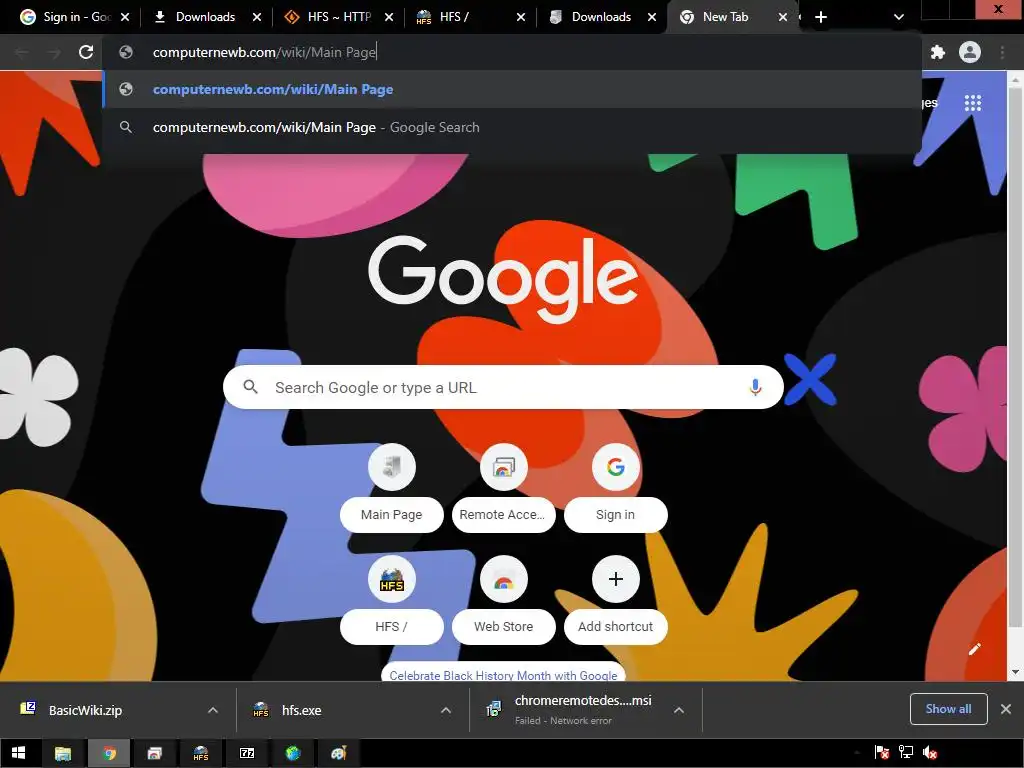1024x768 pixels.
Task: Click the network tray icon
Action: [906, 752]
